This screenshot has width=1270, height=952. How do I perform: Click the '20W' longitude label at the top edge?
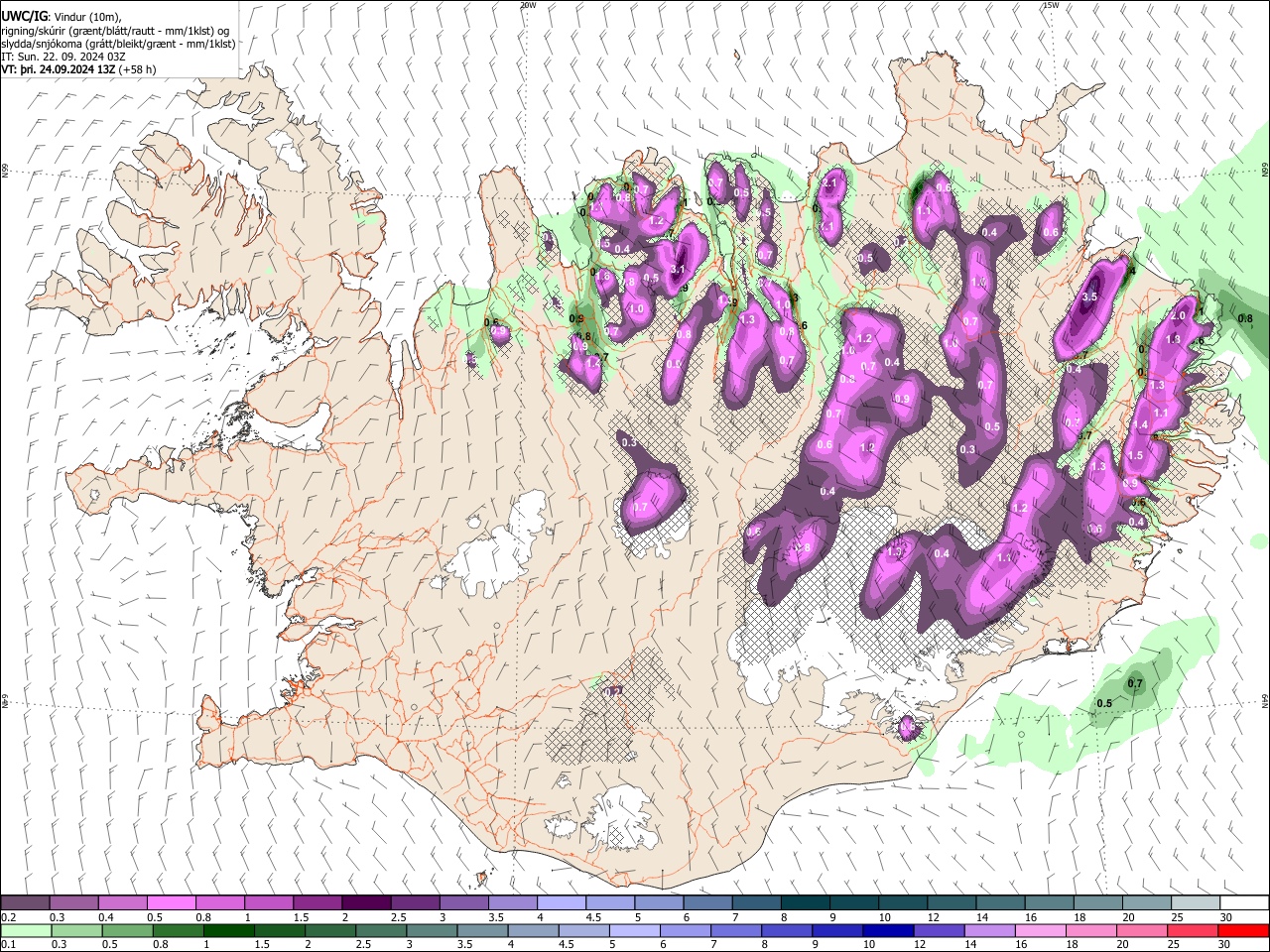click(528, 5)
